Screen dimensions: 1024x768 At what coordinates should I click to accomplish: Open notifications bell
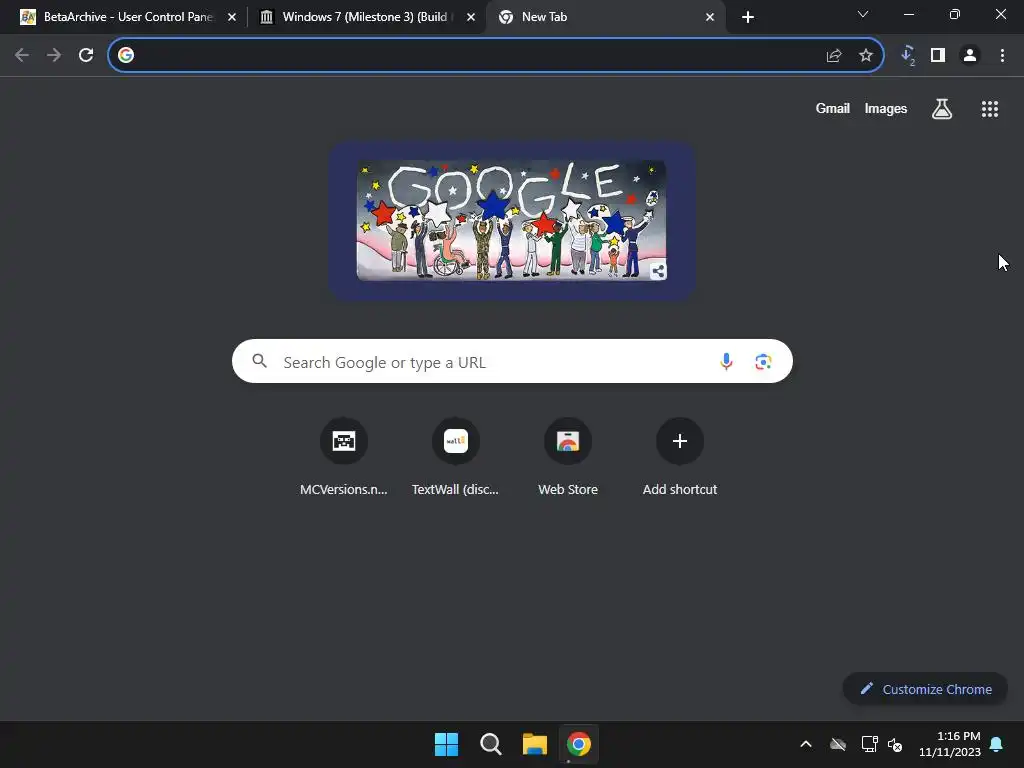tap(997, 744)
